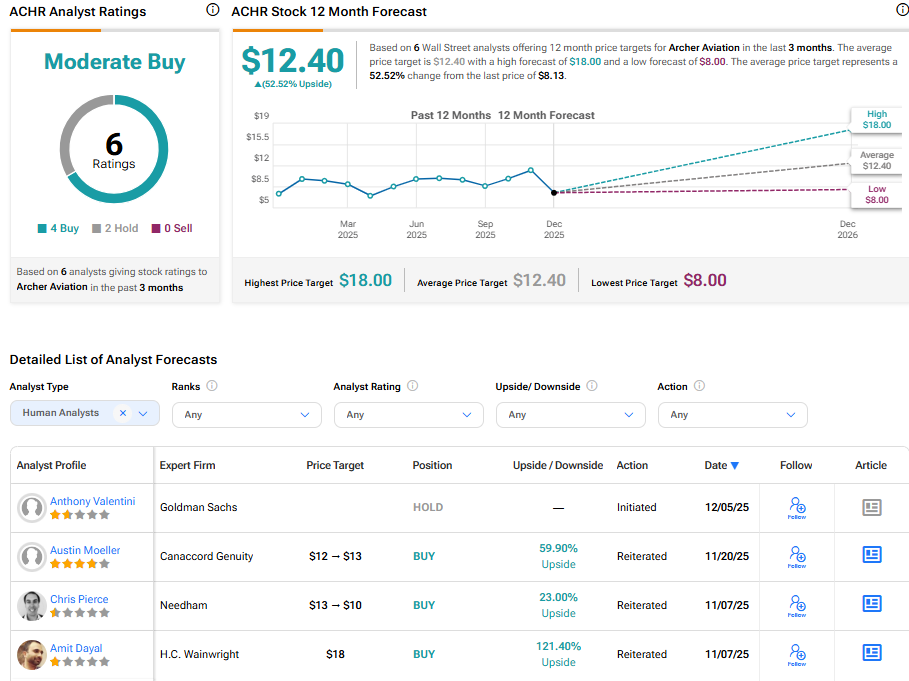Viewport: 909px width, 681px height.
Task: Expand the Upside/Downside filter dropdown
Action: pos(570,414)
